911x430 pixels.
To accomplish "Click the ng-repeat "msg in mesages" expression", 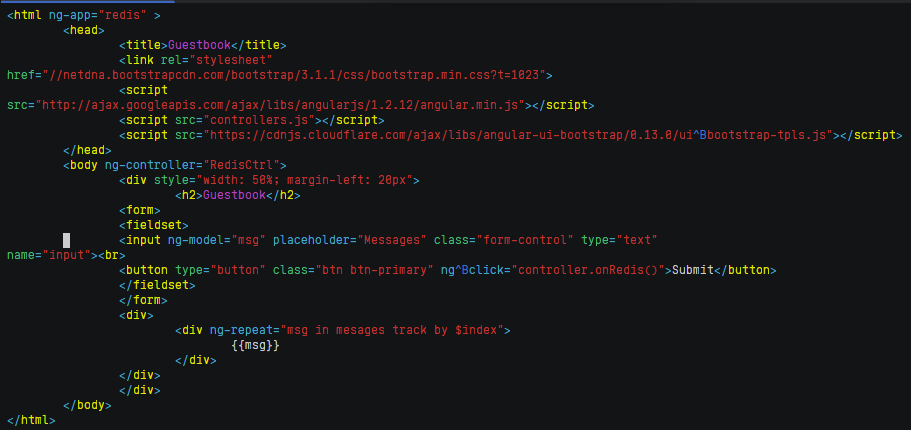I will tap(392, 331).
